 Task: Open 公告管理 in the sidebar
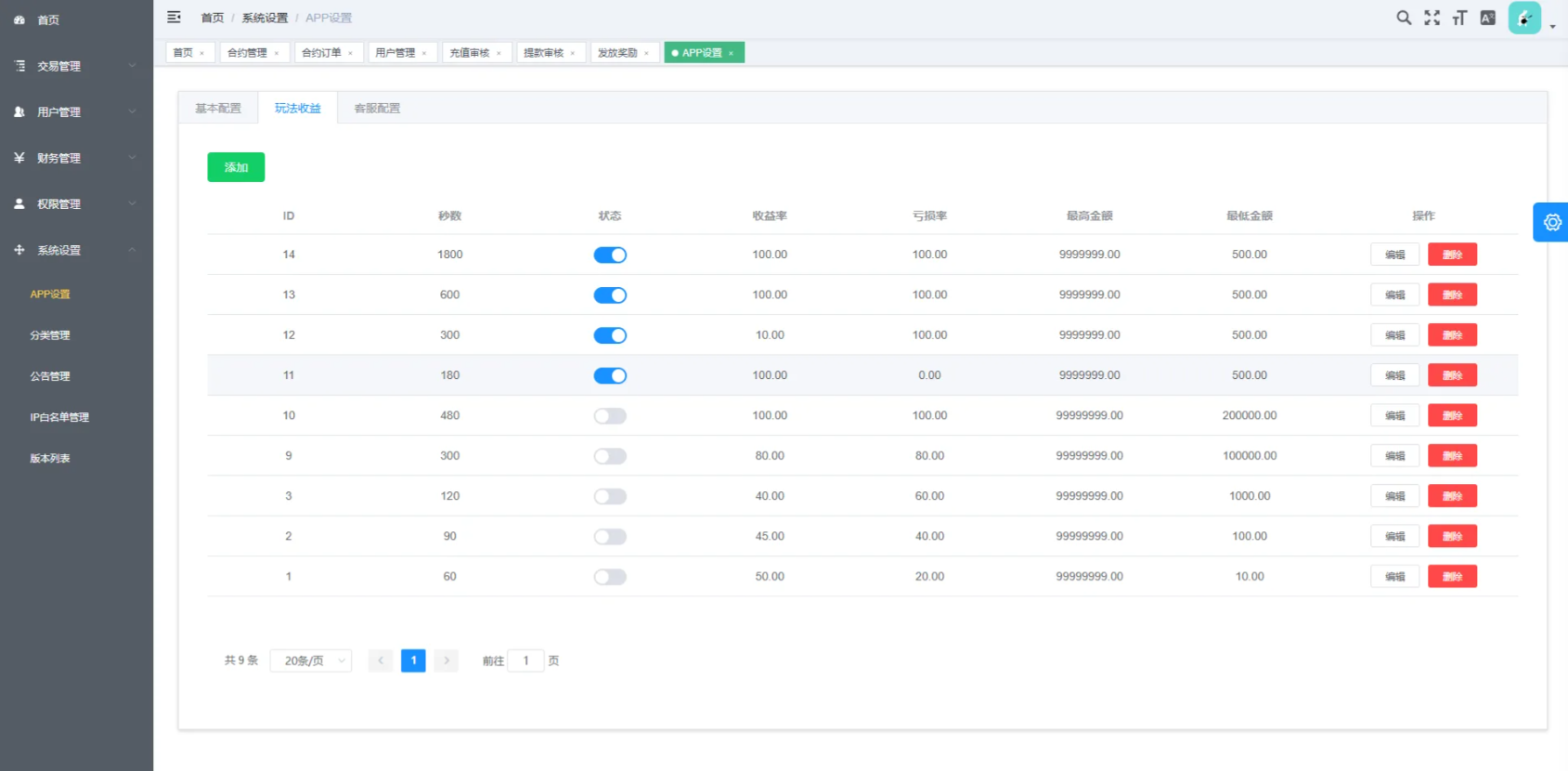pos(50,376)
